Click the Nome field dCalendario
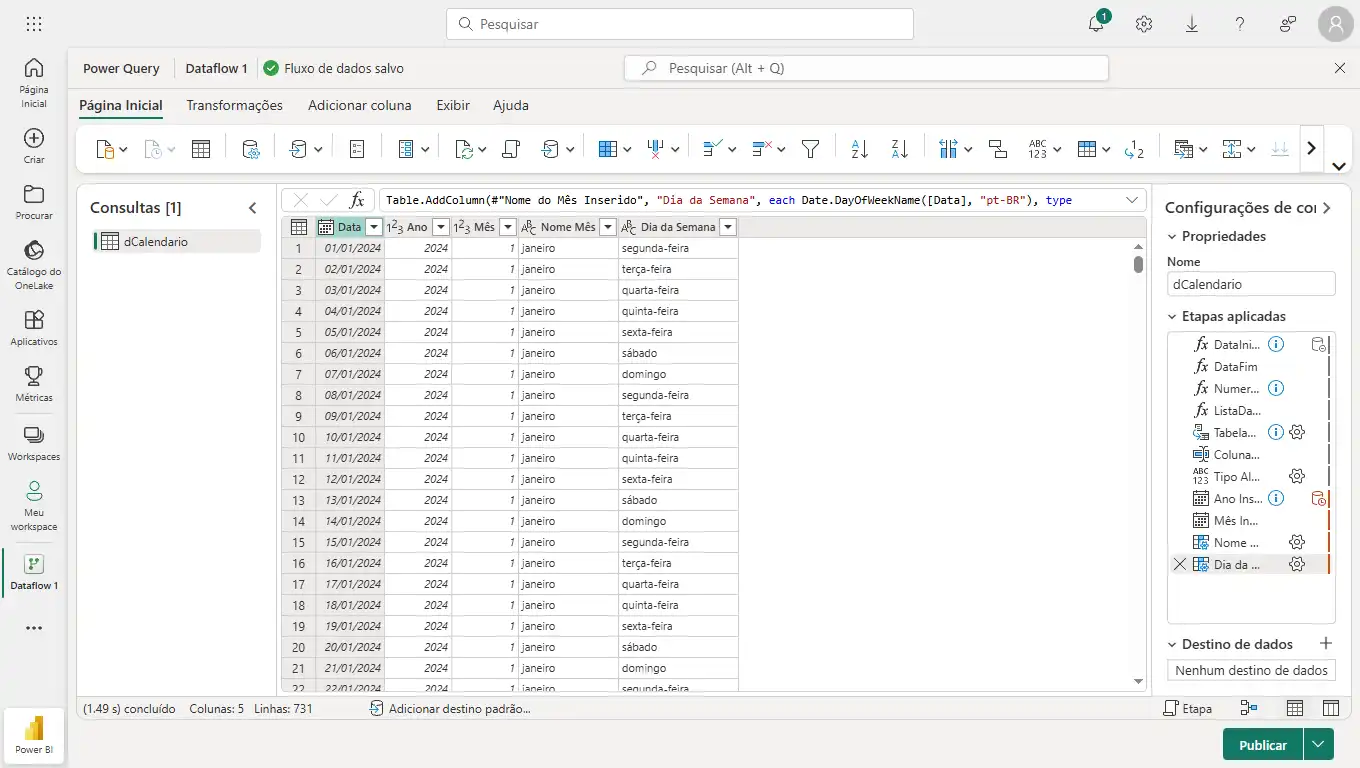The height and width of the screenshot is (768, 1360). click(x=1251, y=284)
